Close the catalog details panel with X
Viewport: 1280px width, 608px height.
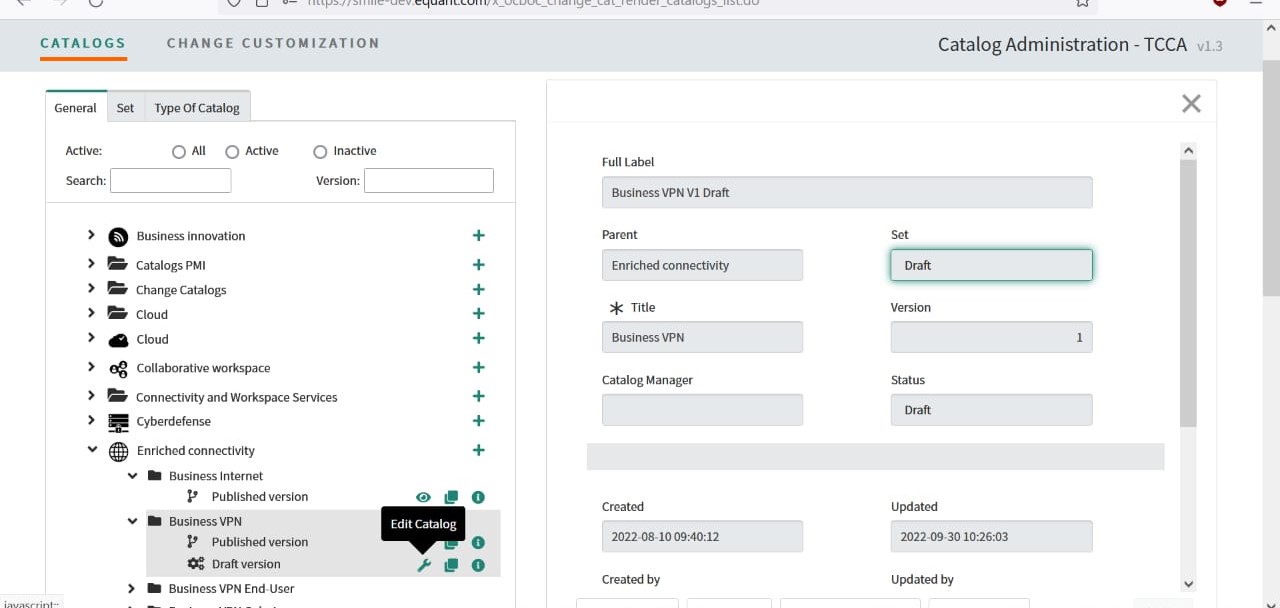[x=1190, y=104]
